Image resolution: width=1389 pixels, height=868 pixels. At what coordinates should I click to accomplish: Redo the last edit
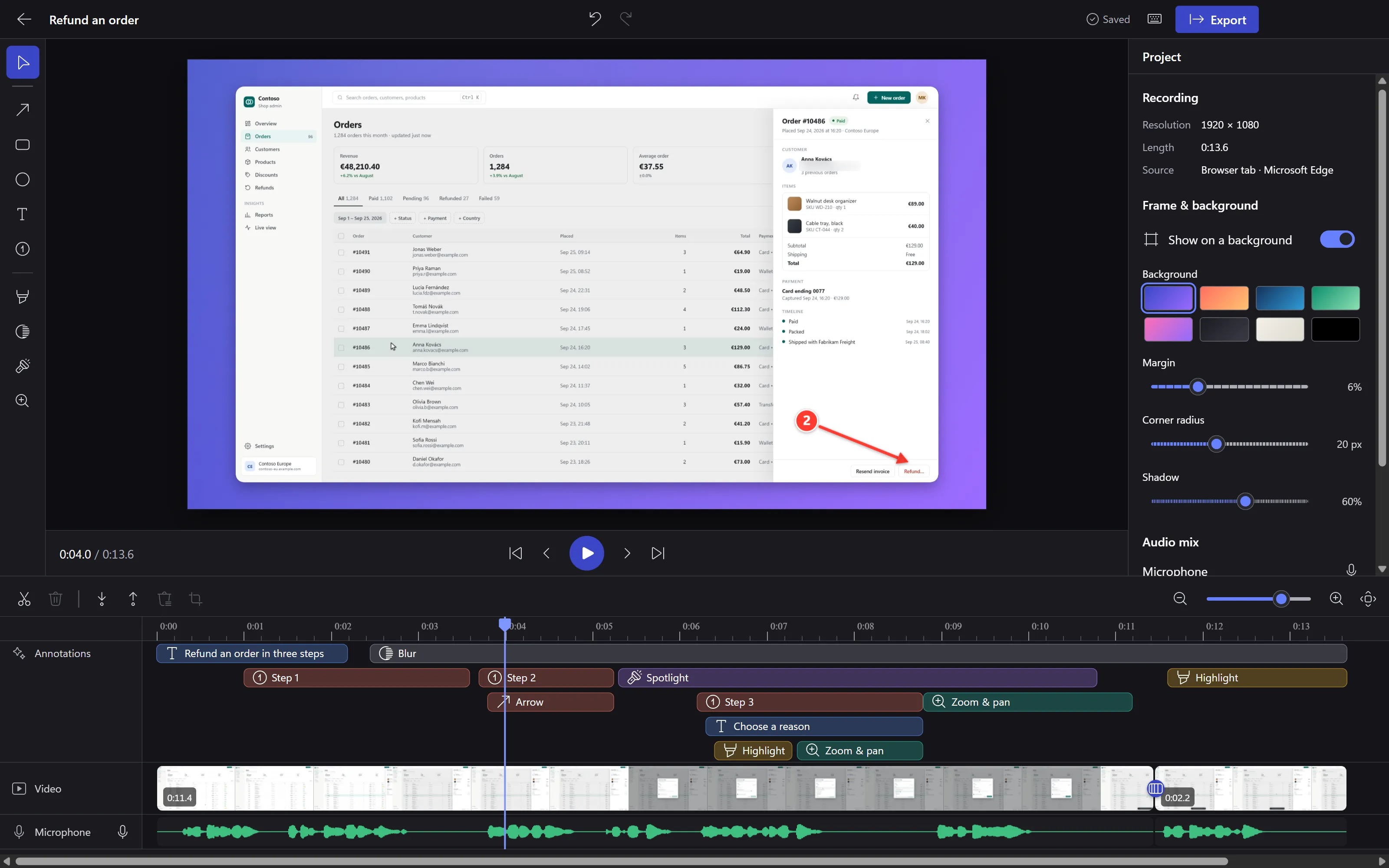coord(626,19)
